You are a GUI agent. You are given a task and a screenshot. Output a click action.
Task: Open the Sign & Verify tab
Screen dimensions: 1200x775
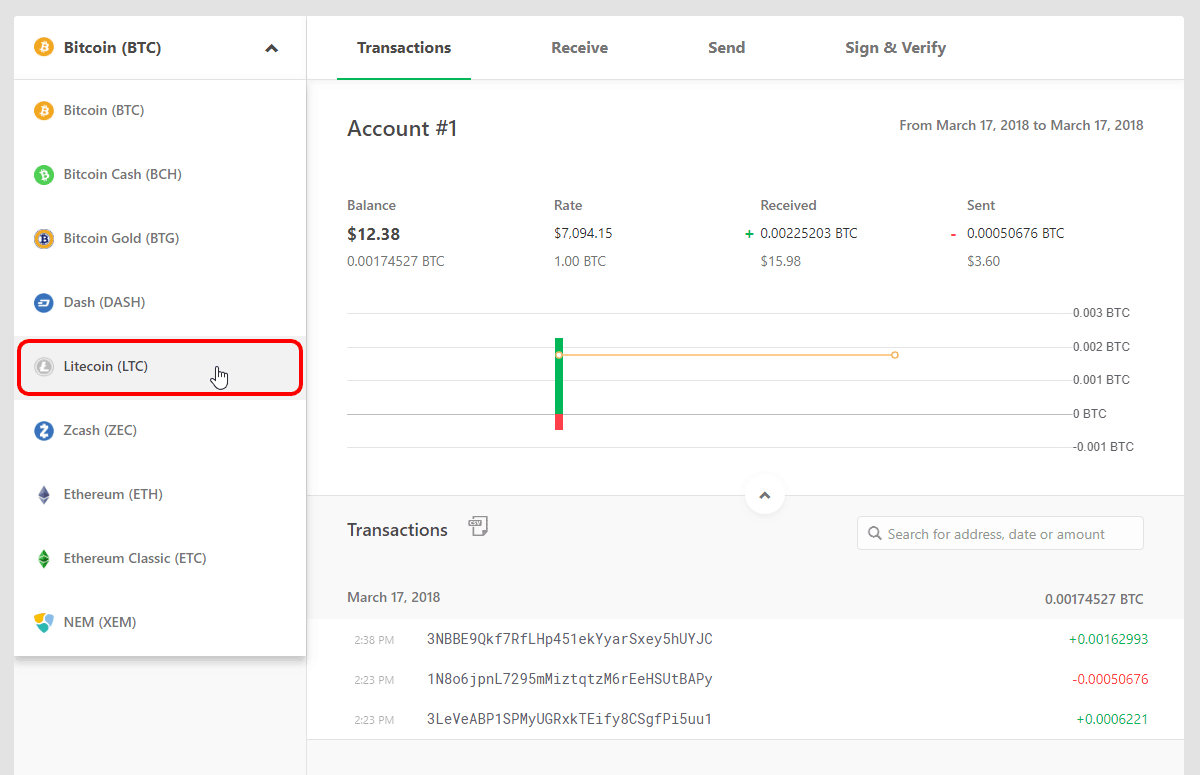point(896,48)
